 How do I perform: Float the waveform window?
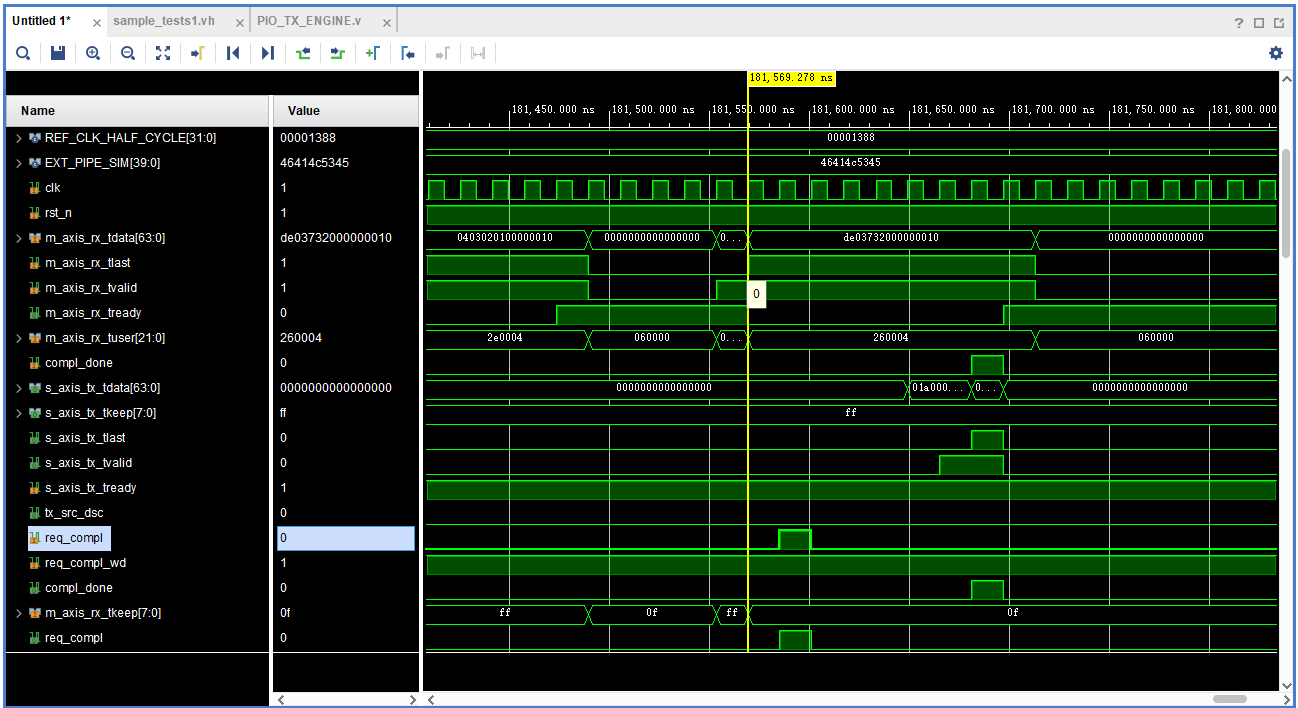tap(1279, 22)
